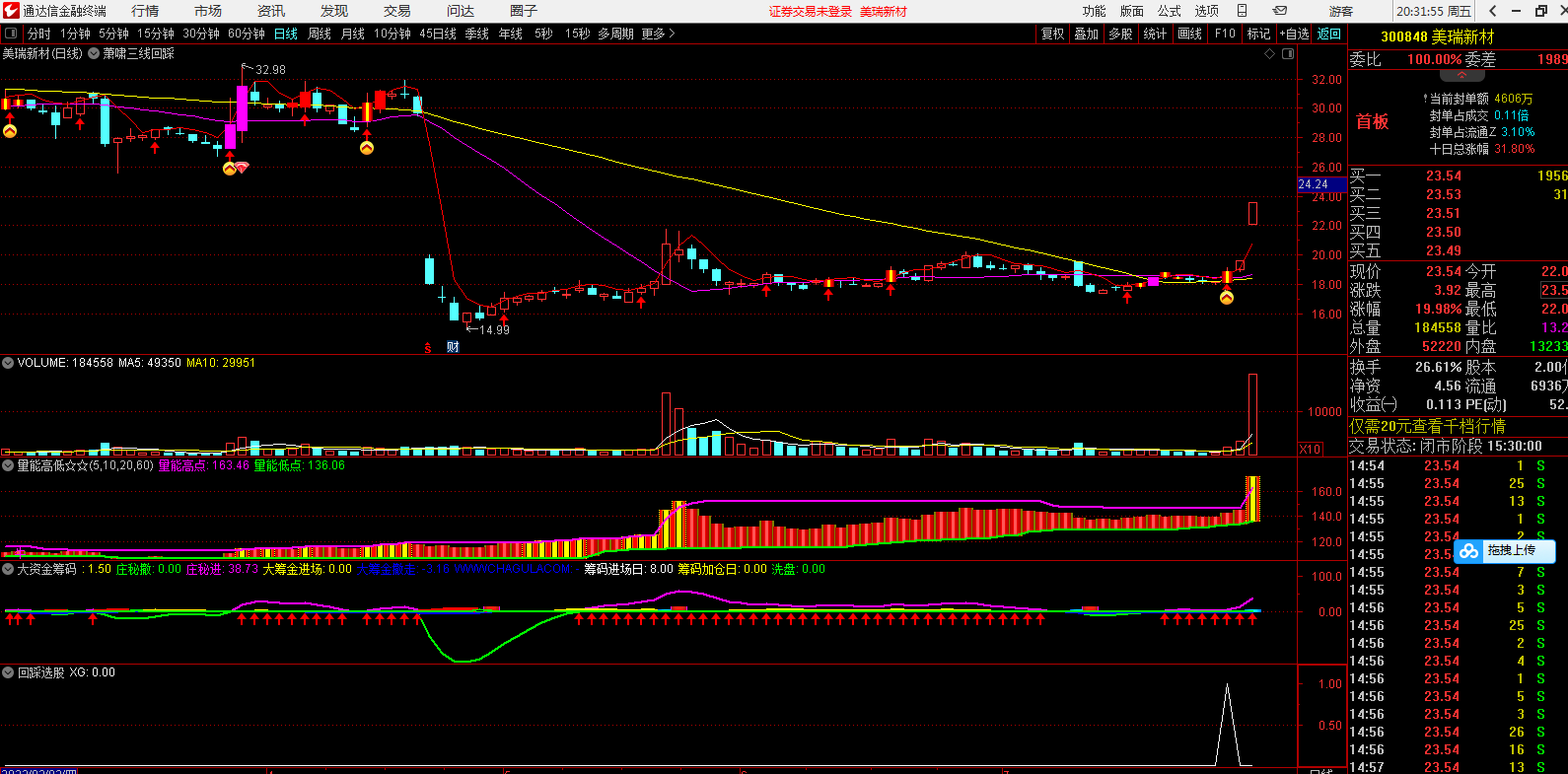The image size is (1568, 774).
Task: Expand the 萧啸三线回踩 indicator dropdown
Action: [x=94, y=53]
